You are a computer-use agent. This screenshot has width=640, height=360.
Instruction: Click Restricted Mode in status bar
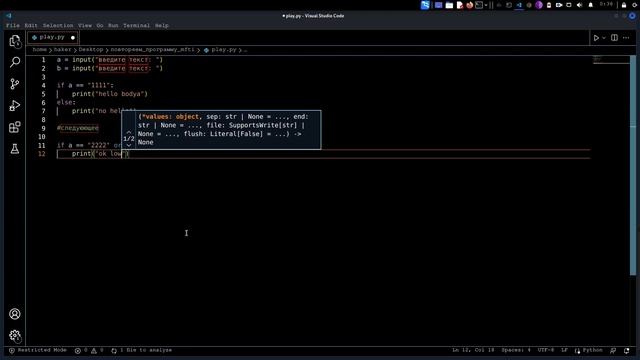tap(38, 350)
